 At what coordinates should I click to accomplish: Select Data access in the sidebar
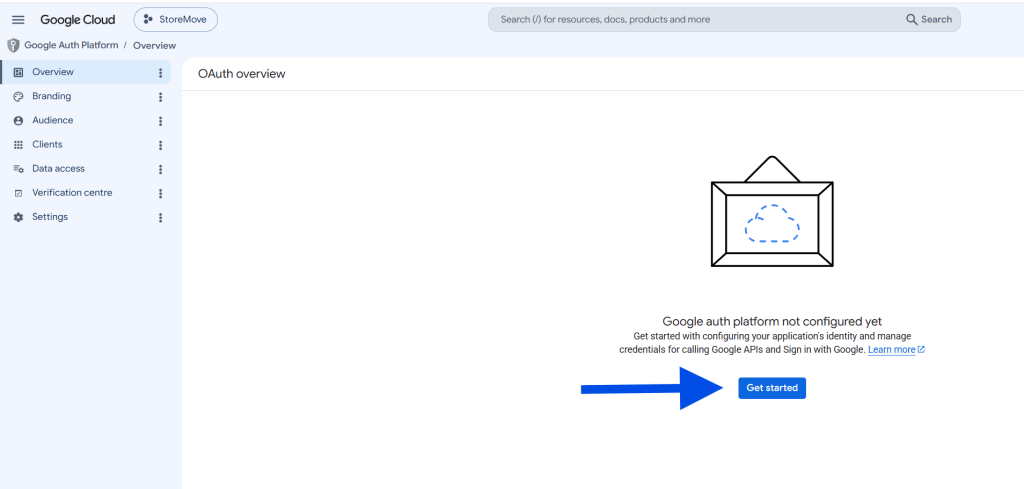click(x=86, y=169)
